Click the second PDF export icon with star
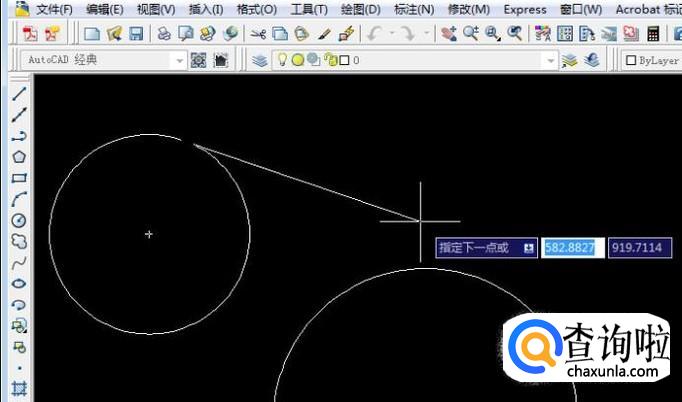This screenshot has width=682, height=402. (52, 34)
